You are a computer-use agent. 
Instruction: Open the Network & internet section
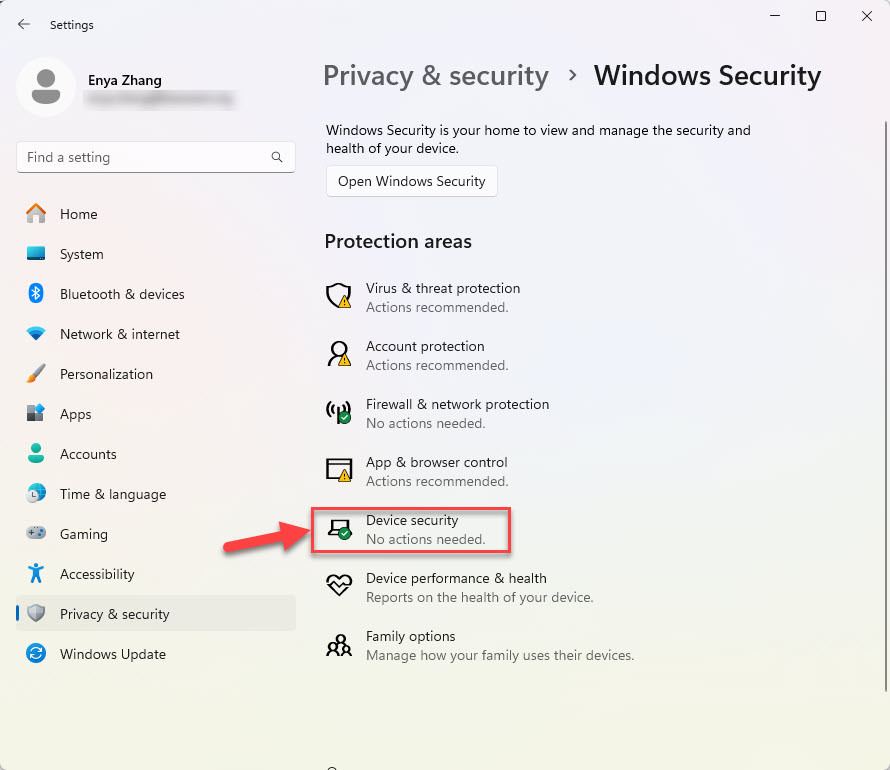(119, 334)
